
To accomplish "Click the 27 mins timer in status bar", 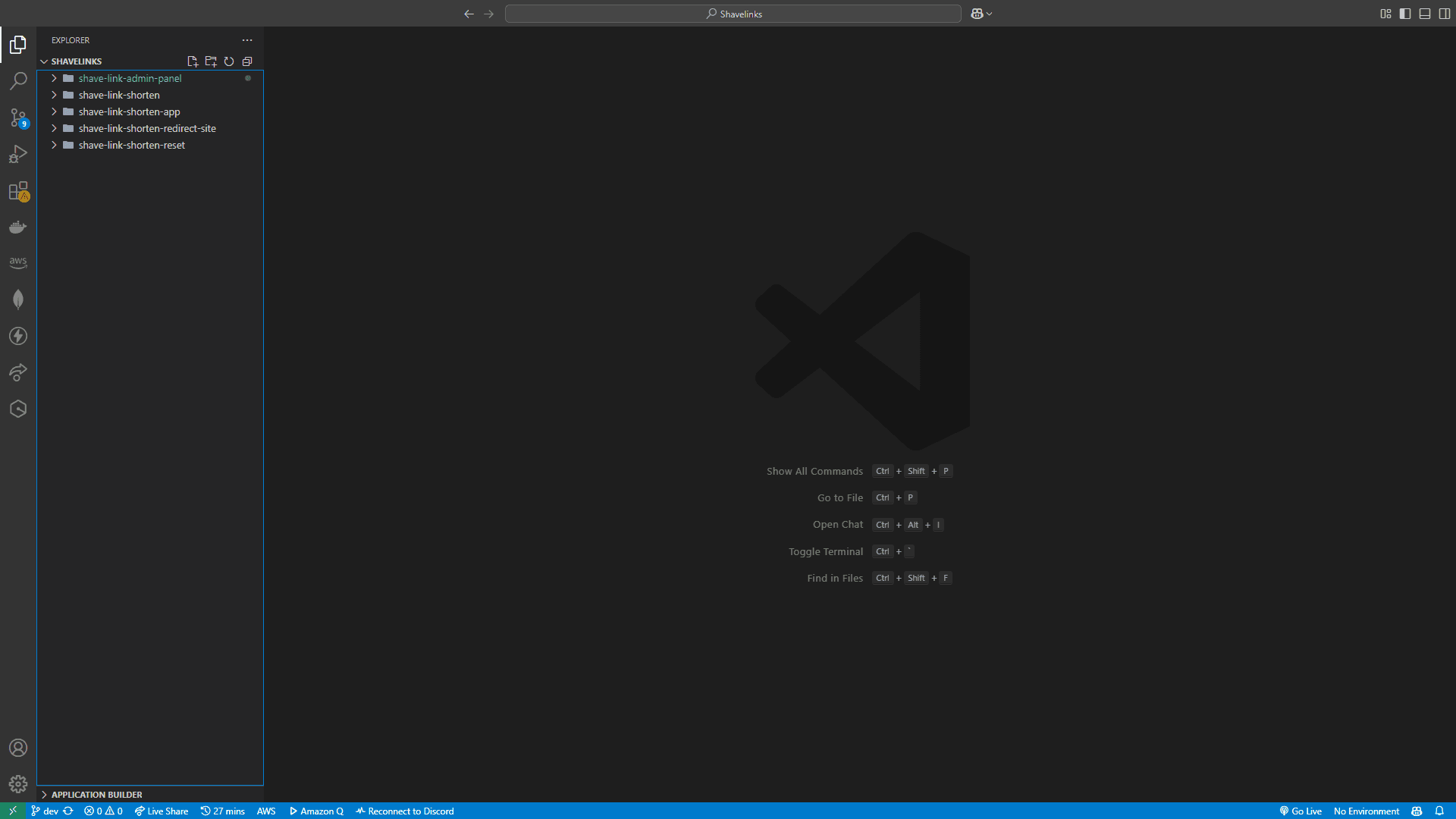I will (222, 811).
